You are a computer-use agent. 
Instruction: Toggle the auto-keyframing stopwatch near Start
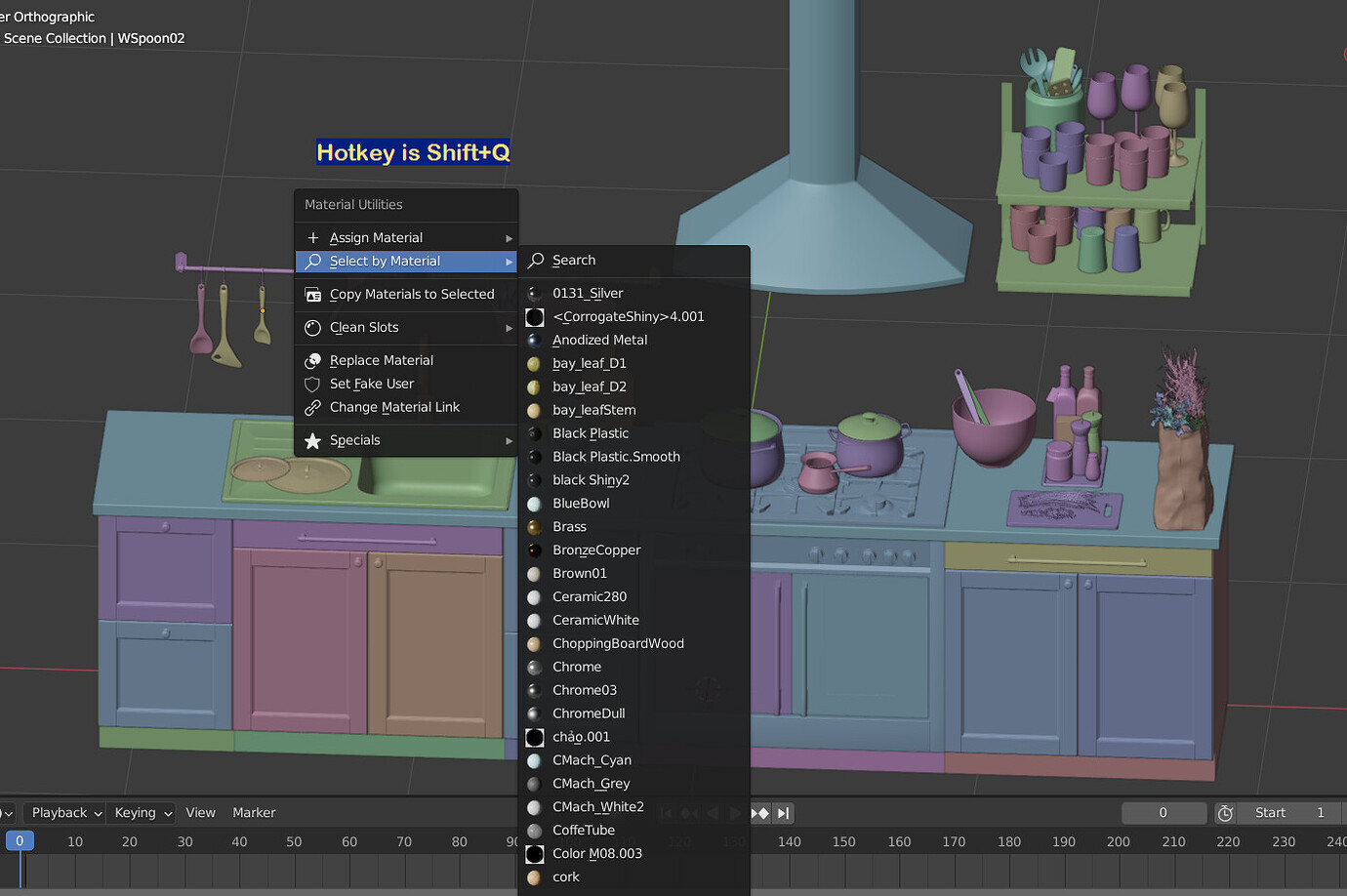point(1225,812)
